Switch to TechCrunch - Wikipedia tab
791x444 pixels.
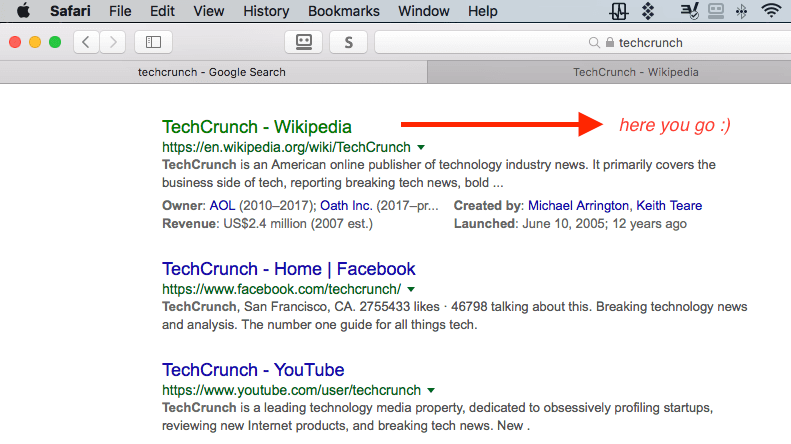coord(609,72)
